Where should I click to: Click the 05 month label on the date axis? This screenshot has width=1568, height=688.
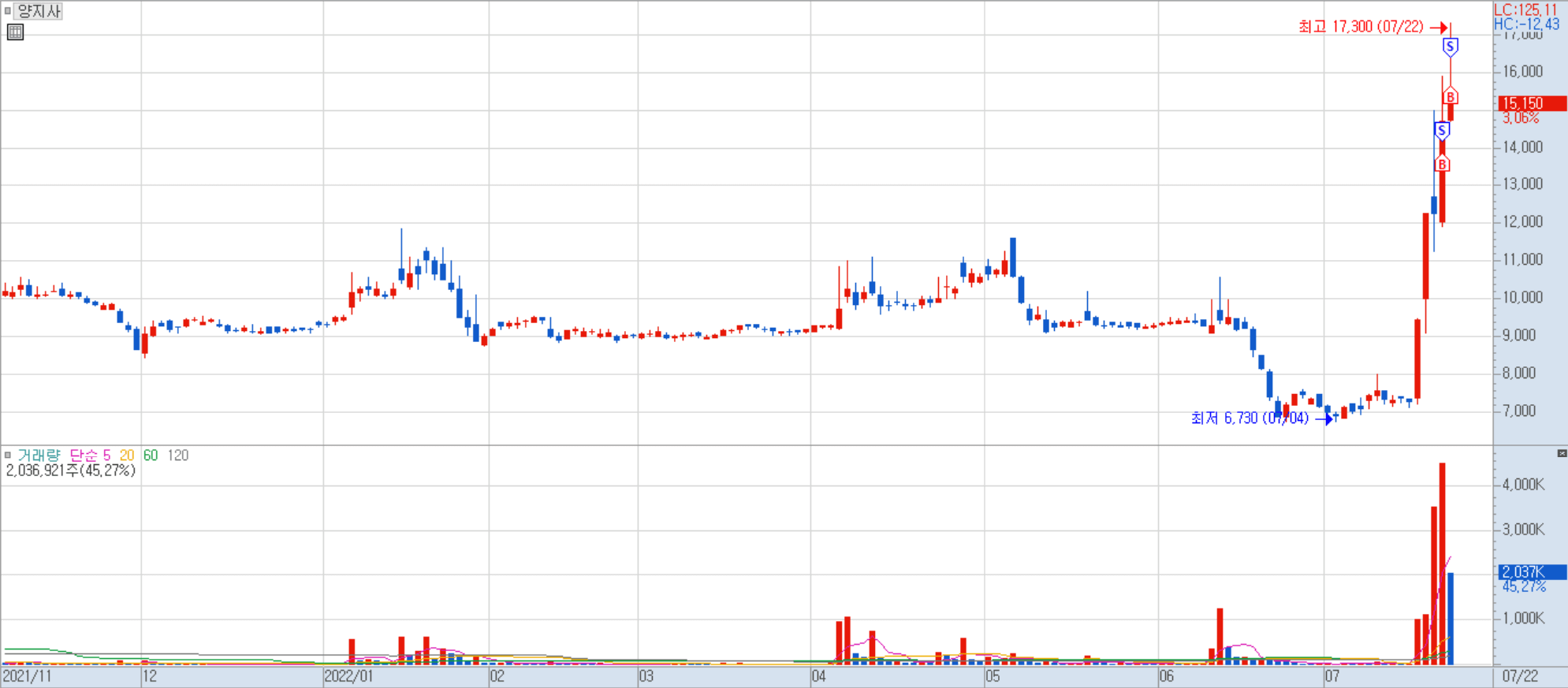tap(993, 676)
